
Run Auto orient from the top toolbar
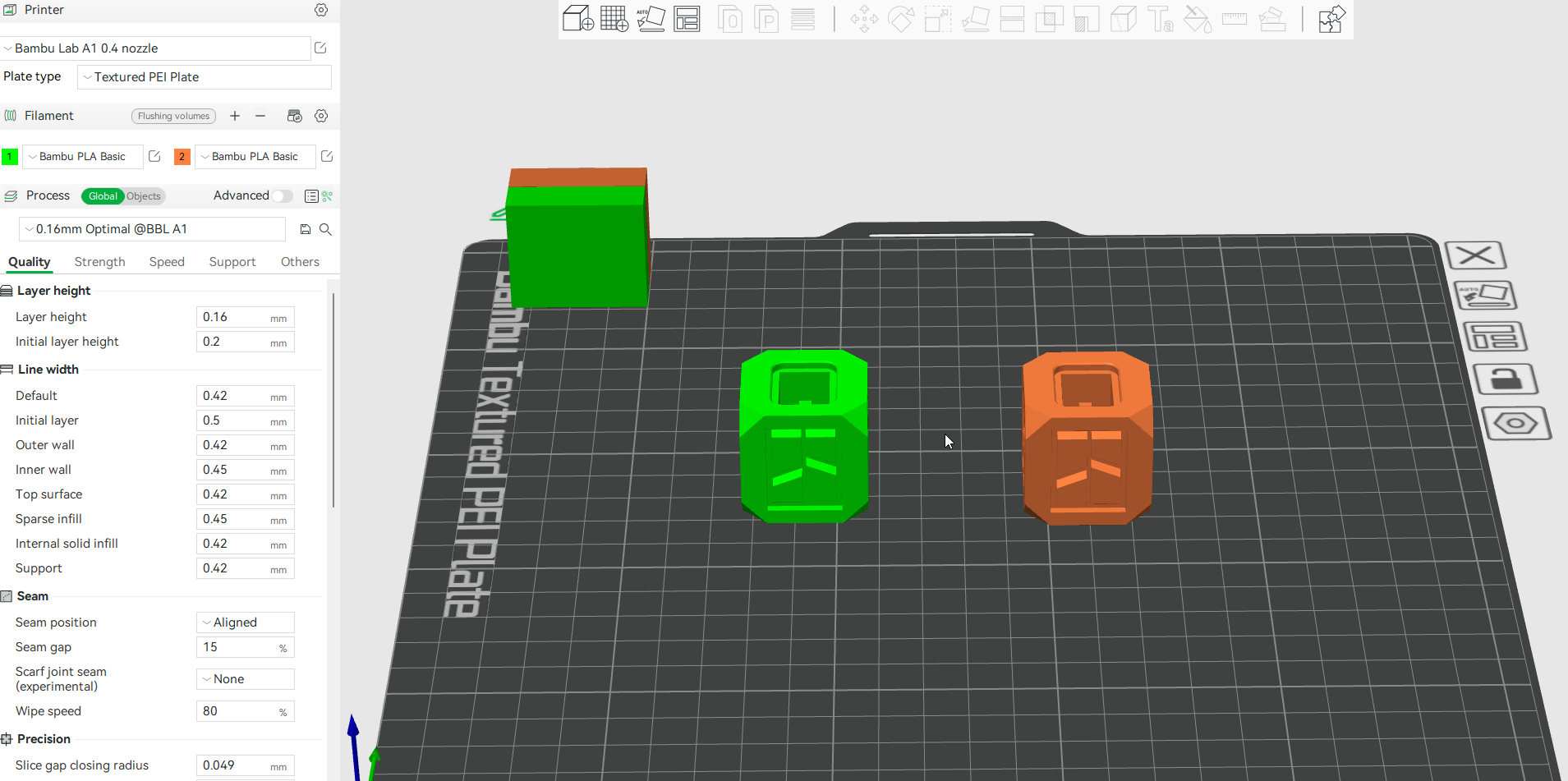click(651, 18)
